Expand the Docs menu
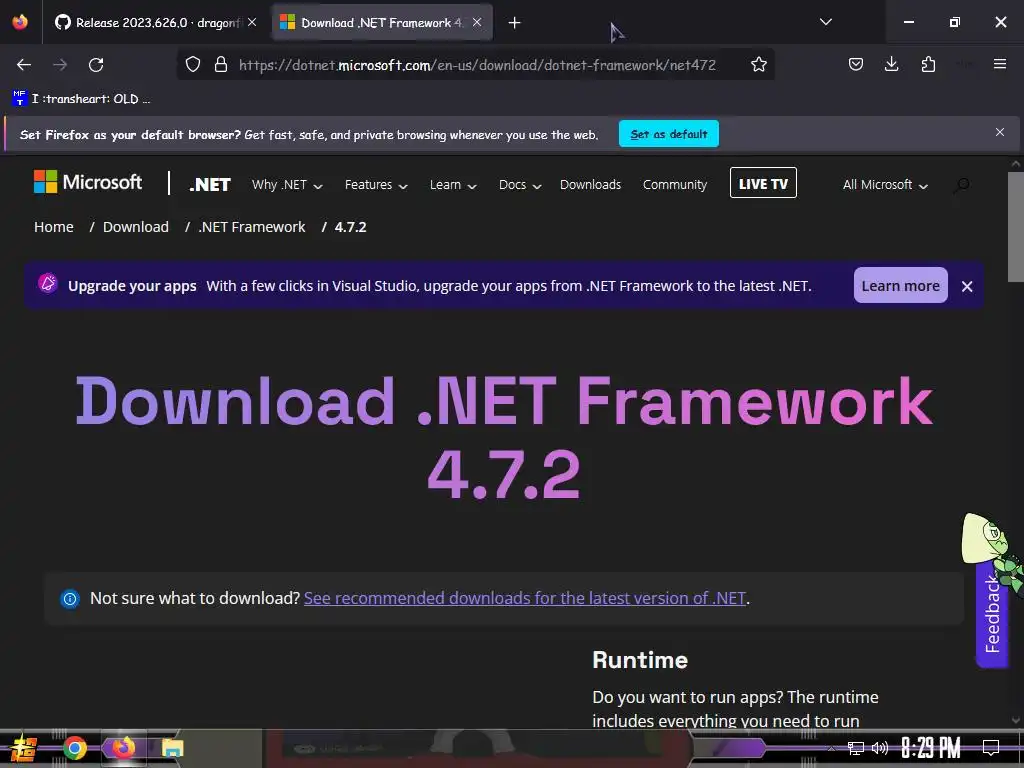 click(x=520, y=185)
